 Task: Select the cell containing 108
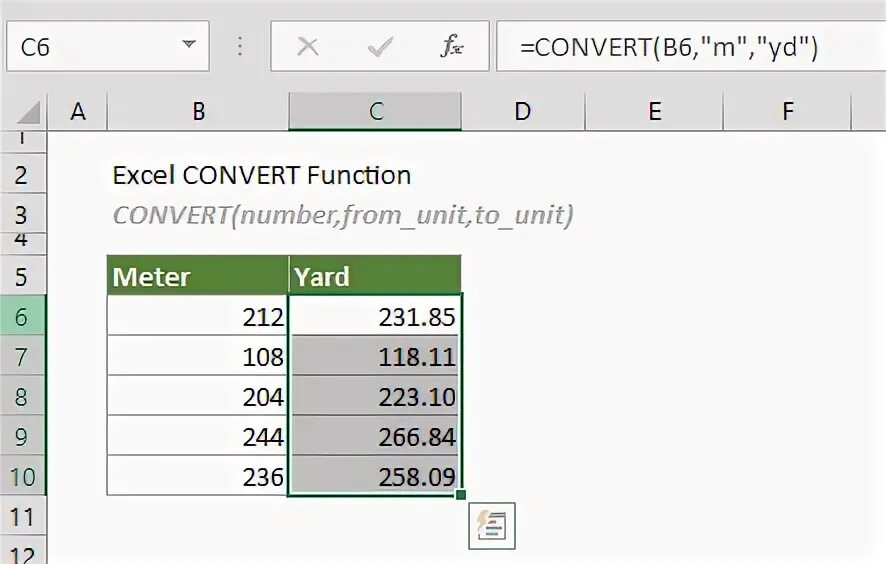pos(198,356)
